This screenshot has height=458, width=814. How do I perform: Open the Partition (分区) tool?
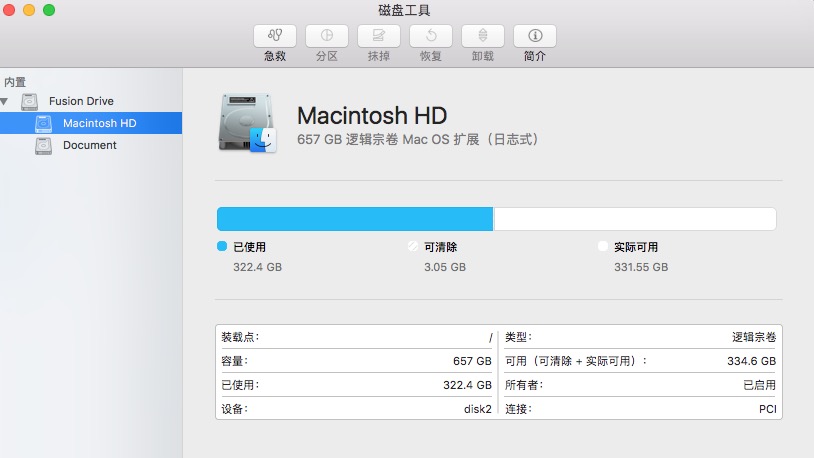click(x=327, y=36)
